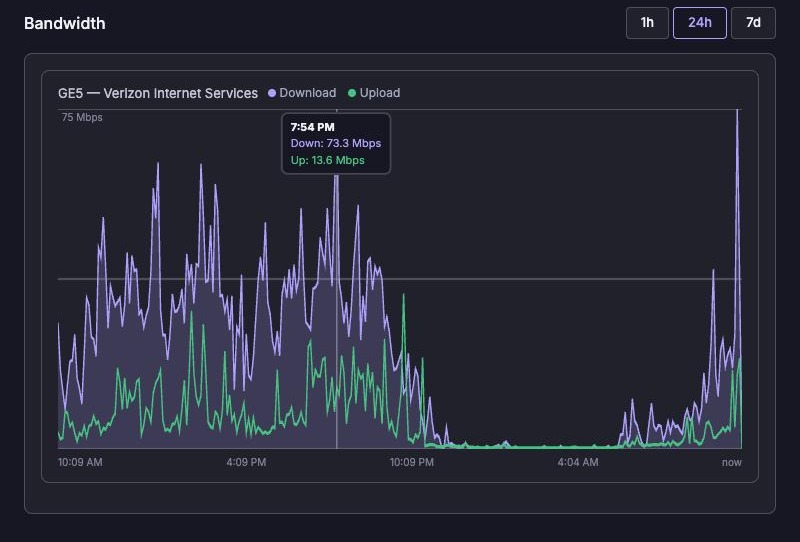Click the Bandwidth heading
The height and width of the screenshot is (542, 800).
pyautogui.click(x=65, y=23)
